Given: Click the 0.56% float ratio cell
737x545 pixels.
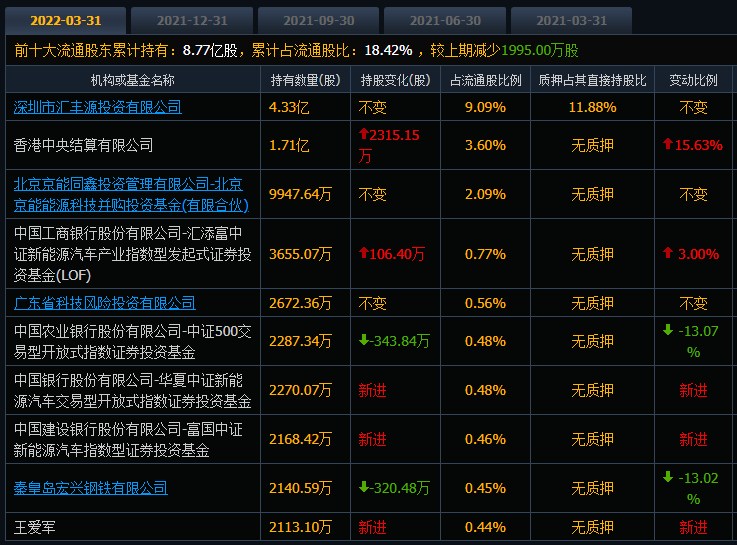Looking at the screenshot, I should pos(486,304).
